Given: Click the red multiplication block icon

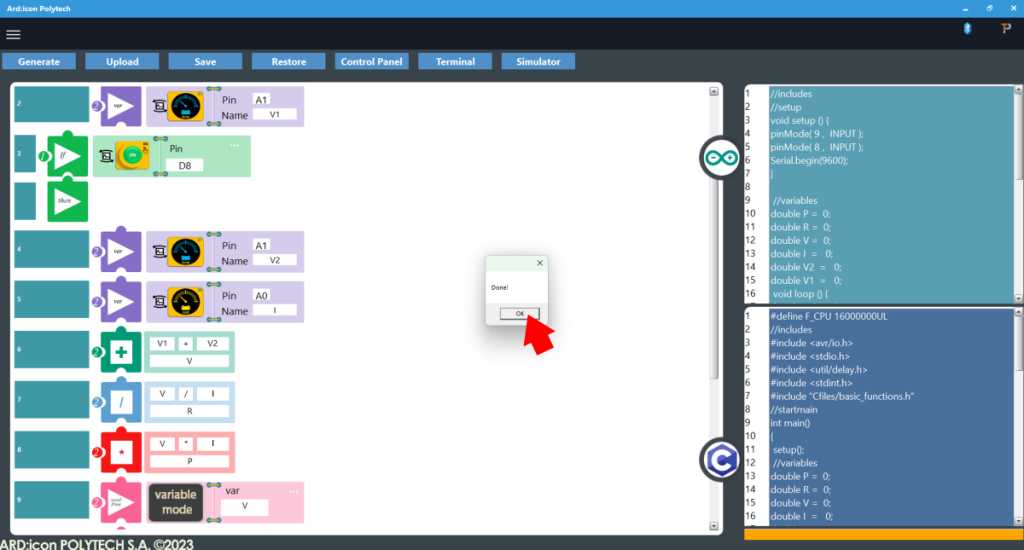Looking at the screenshot, I should coord(121,452).
